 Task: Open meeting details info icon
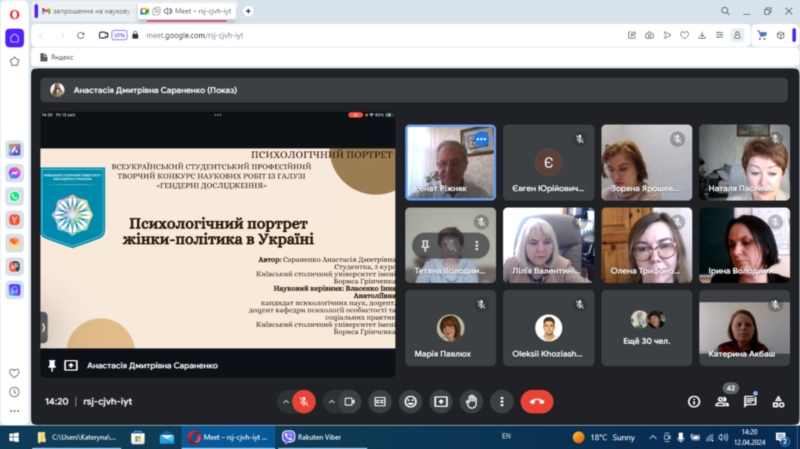coord(694,401)
